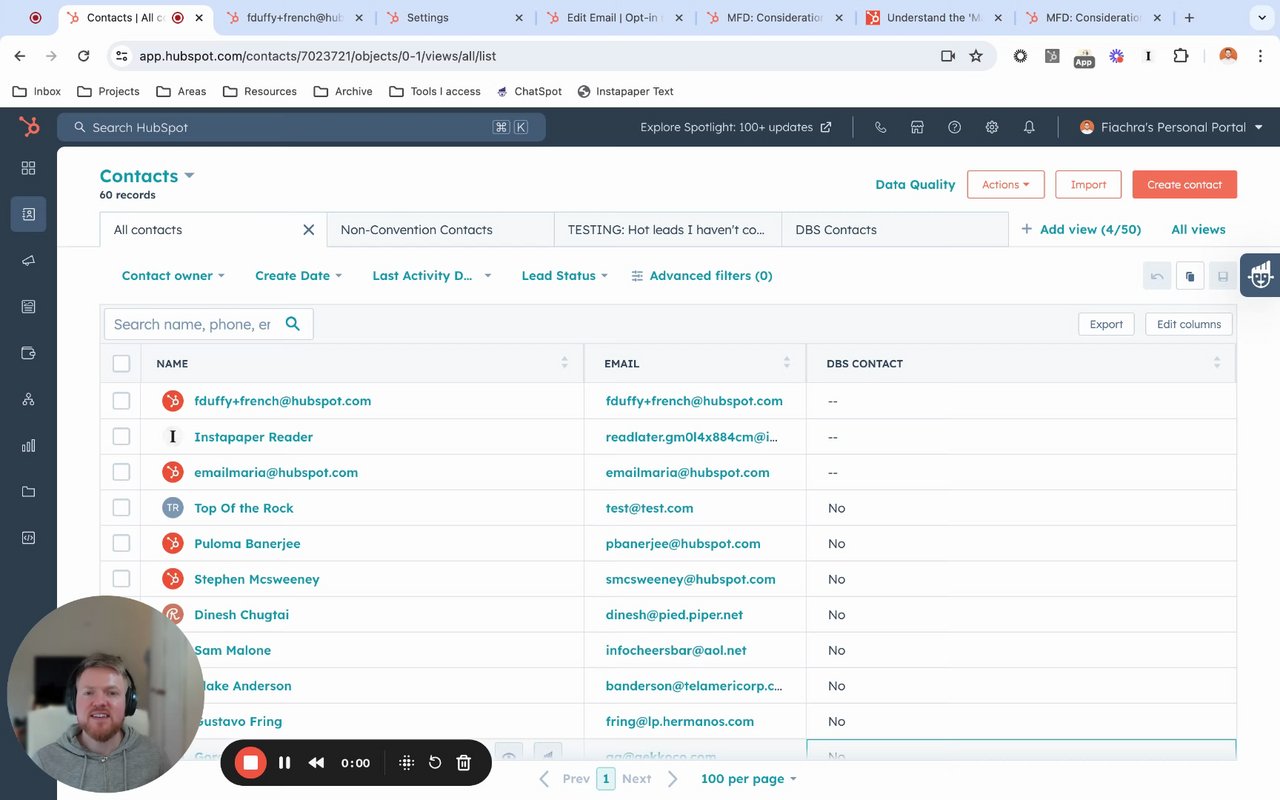Open the chatbot assistant widget
This screenshot has height=800, width=1280.
coord(1260,274)
